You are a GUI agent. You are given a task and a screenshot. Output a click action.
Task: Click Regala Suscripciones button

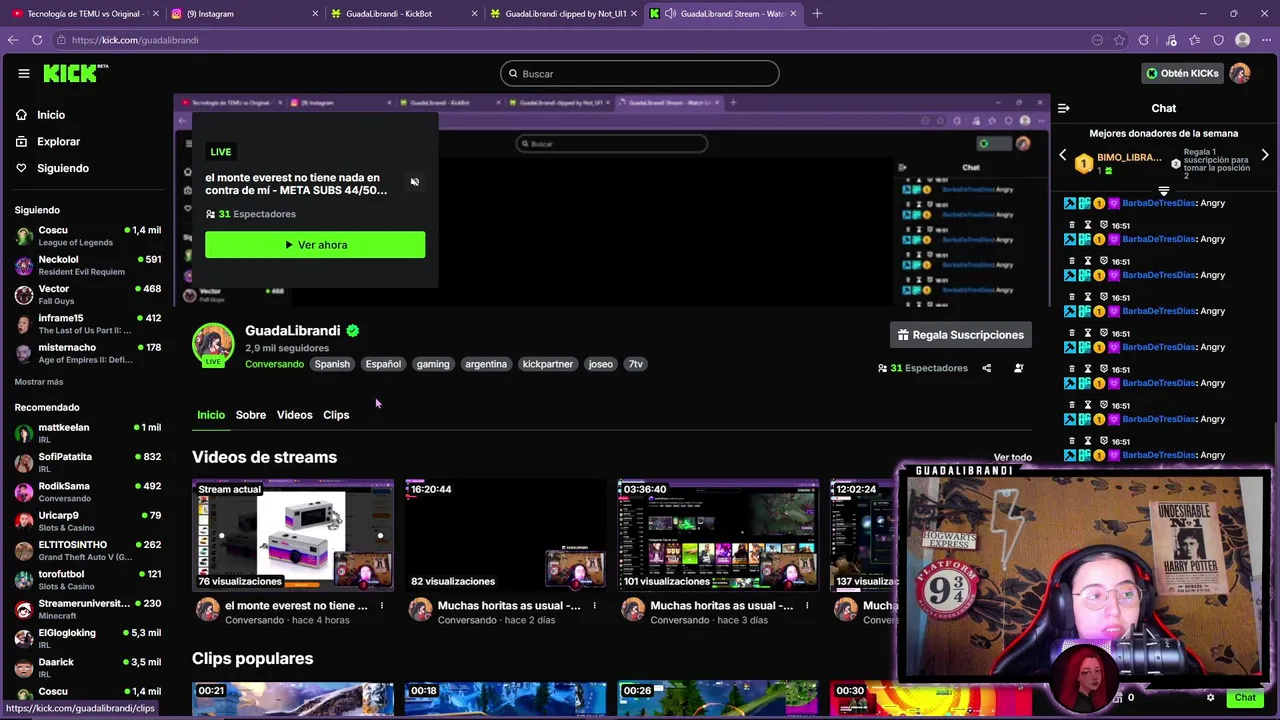960,335
